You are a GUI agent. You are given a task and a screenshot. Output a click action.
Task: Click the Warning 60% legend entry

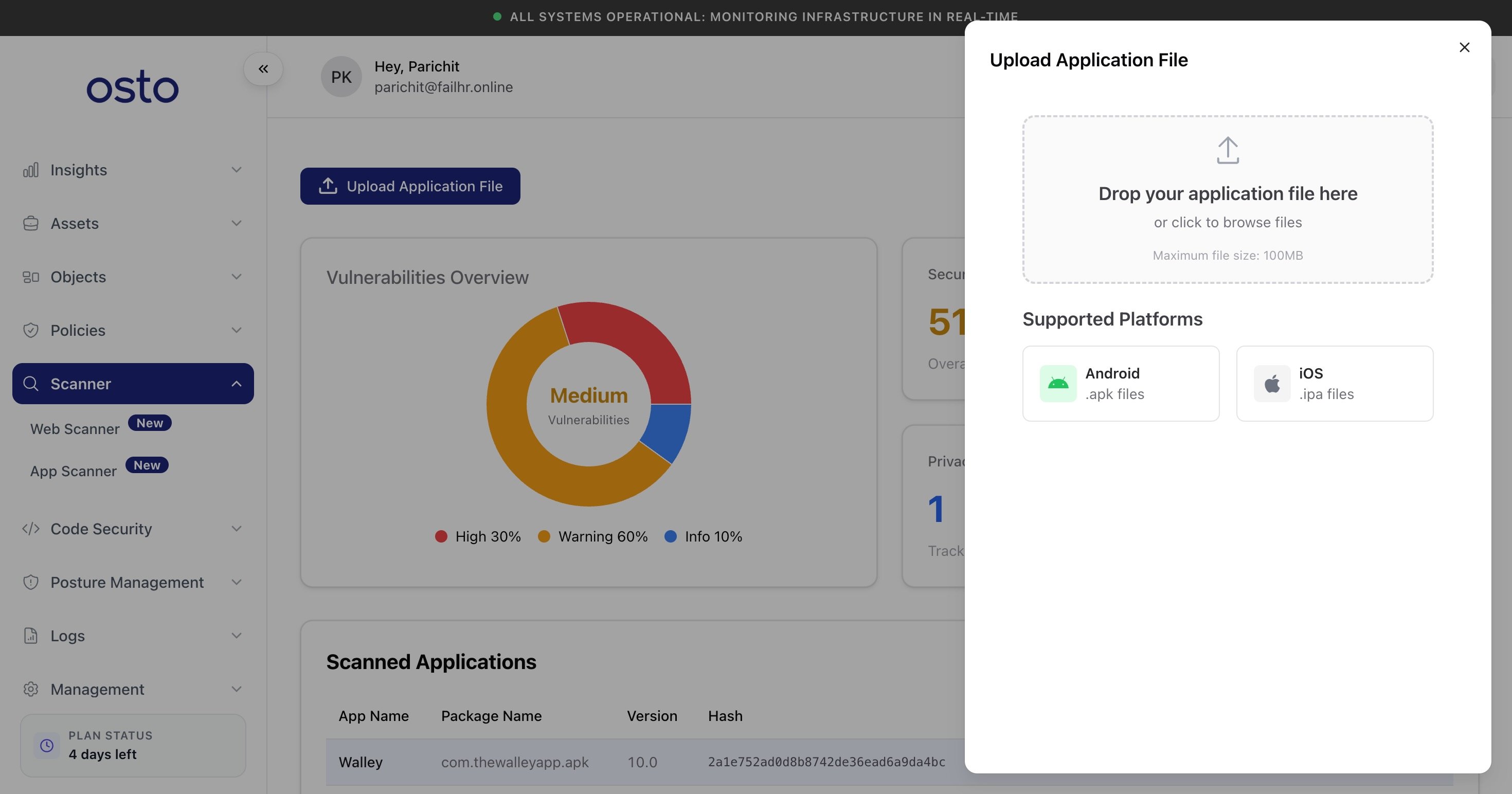click(592, 536)
